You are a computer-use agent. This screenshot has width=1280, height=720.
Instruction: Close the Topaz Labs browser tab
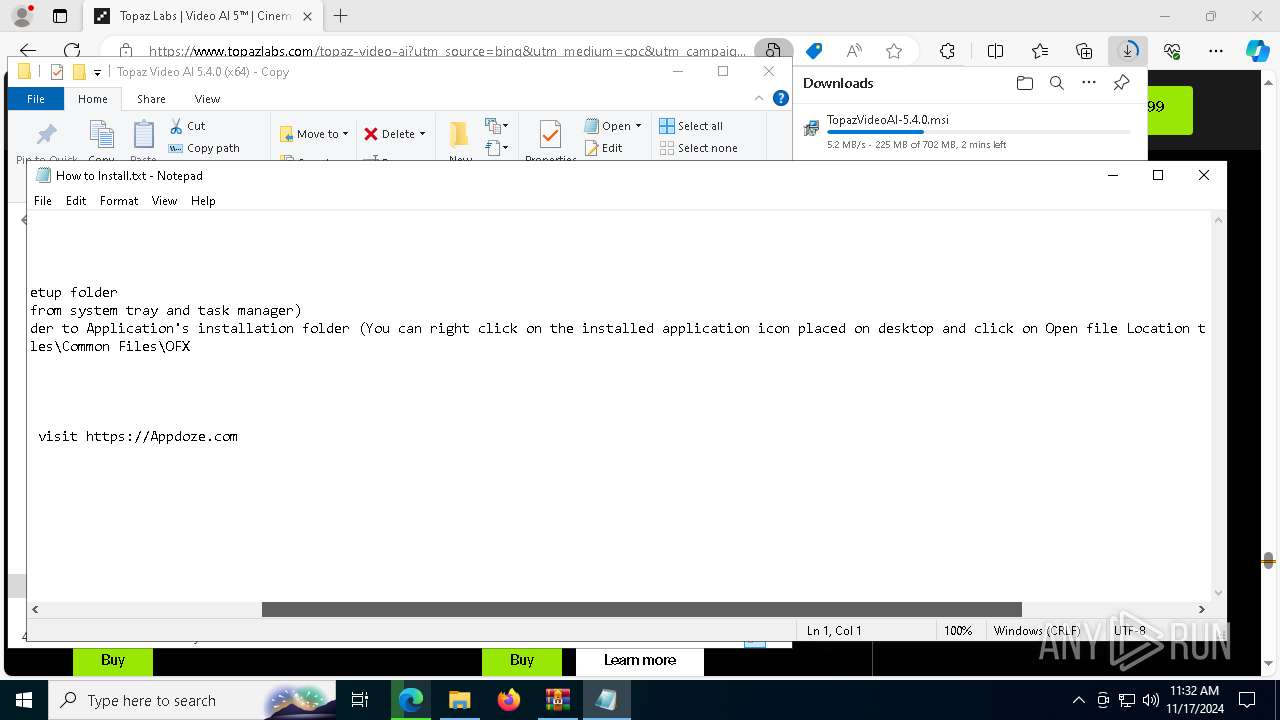point(308,16)
